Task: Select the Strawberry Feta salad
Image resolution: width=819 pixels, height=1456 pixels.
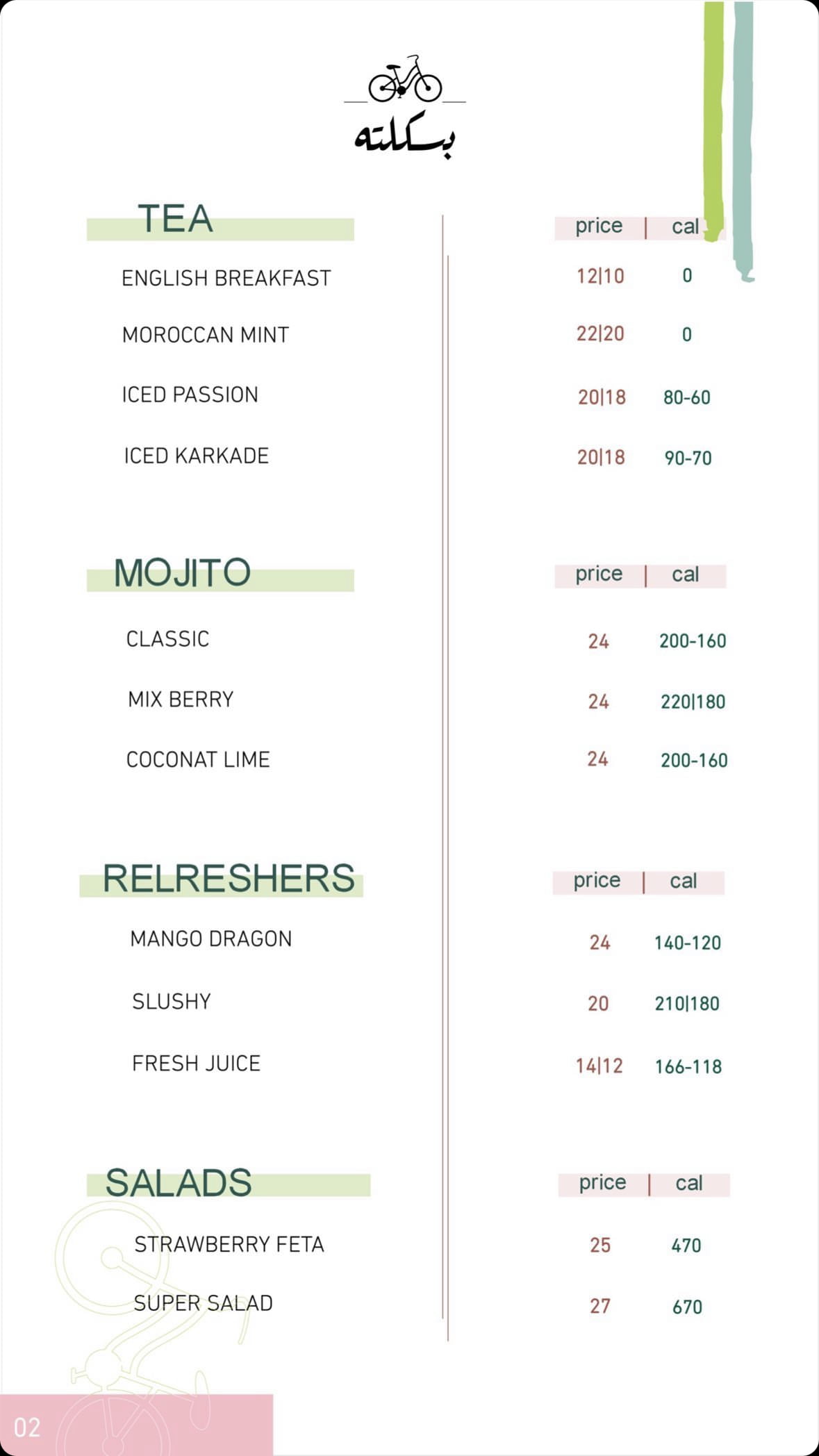Action: pos(229,1244)
